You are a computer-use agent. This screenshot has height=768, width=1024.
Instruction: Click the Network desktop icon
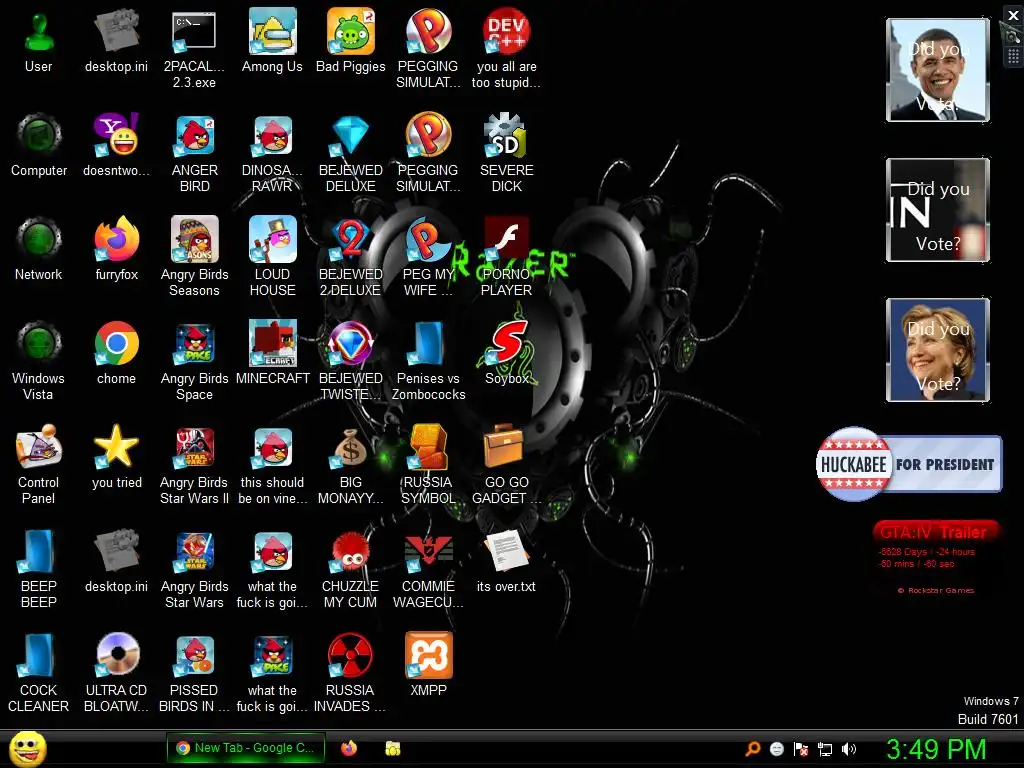39,249
